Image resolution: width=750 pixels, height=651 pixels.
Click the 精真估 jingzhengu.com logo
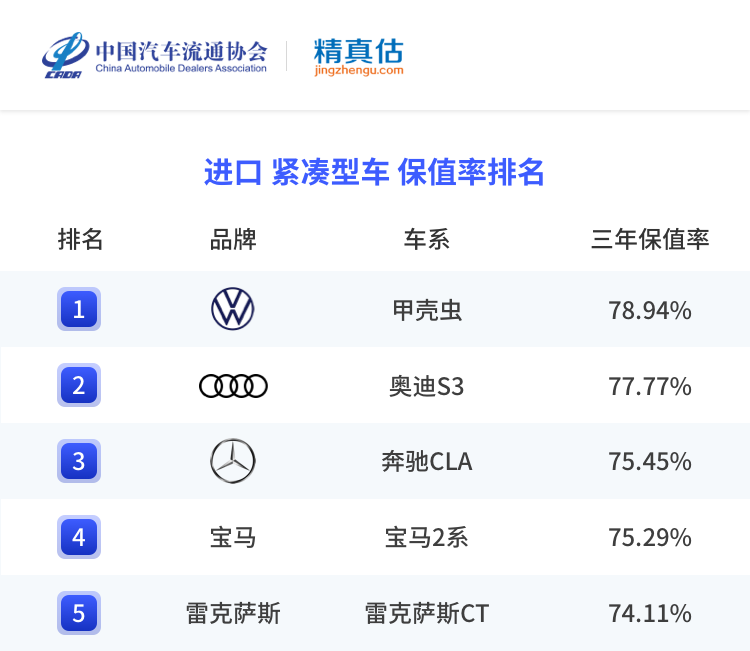click(358, 56)
